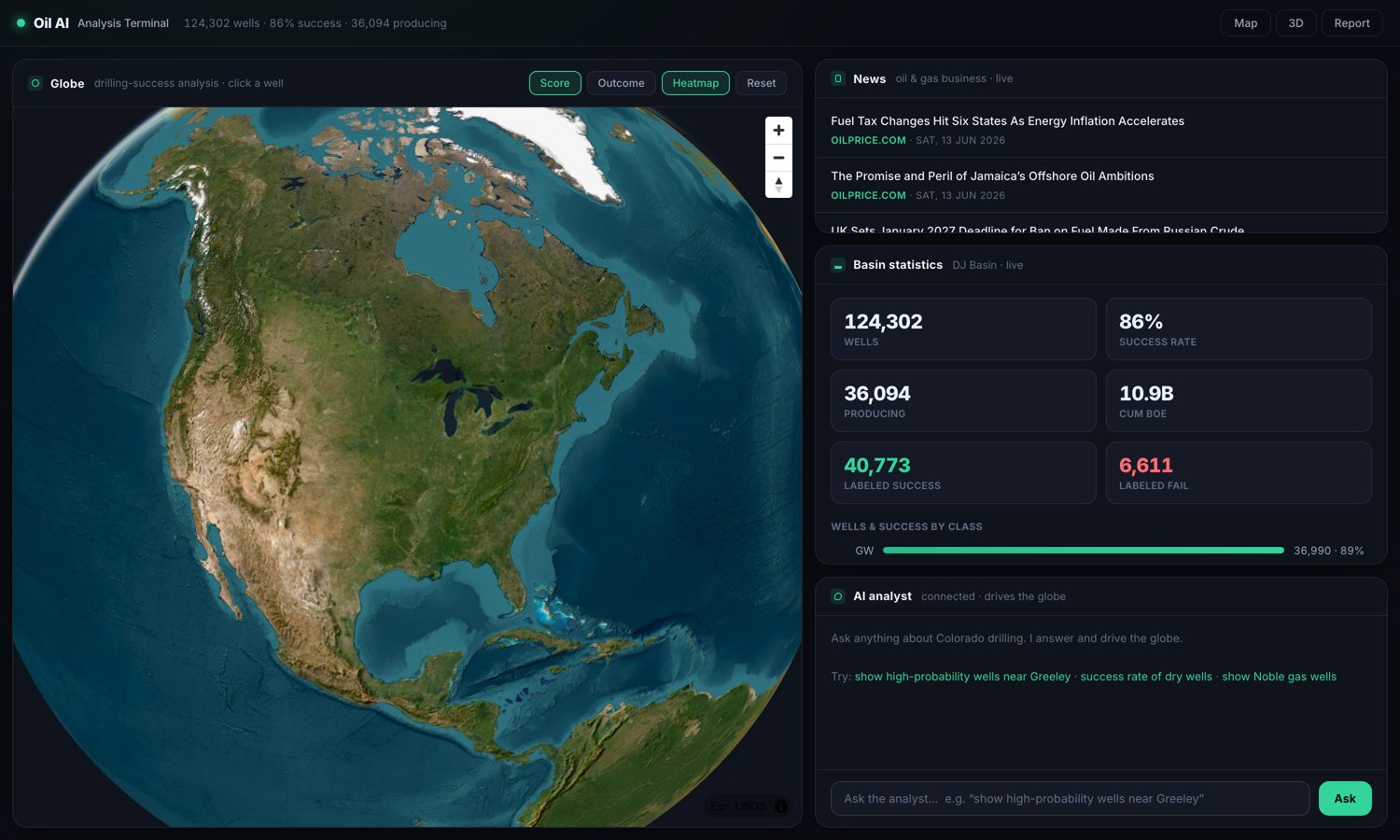
Task: Click the GW class label
Action: click(x=864, y=551)
